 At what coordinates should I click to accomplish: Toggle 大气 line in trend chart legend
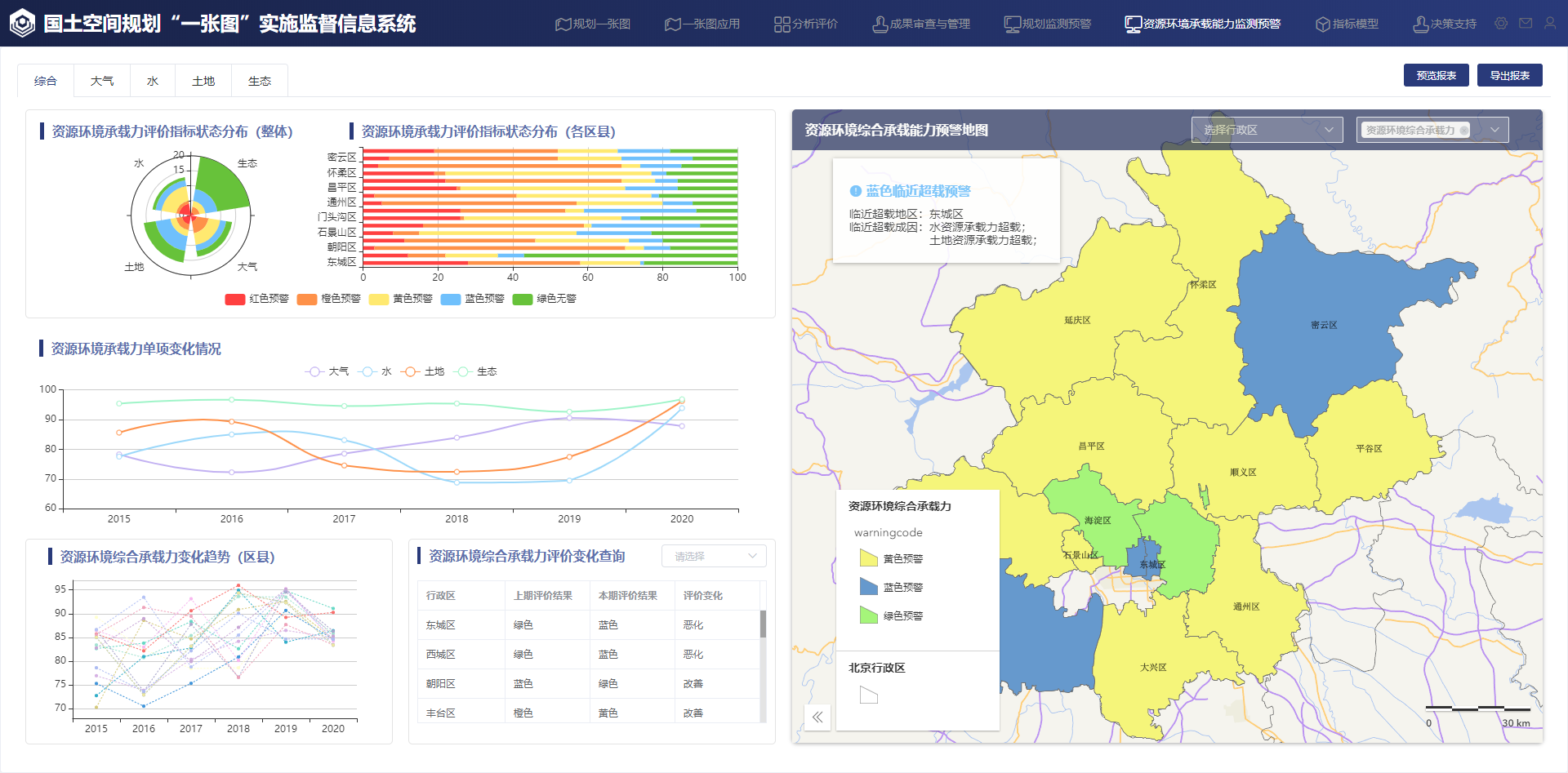pos(314,372)
